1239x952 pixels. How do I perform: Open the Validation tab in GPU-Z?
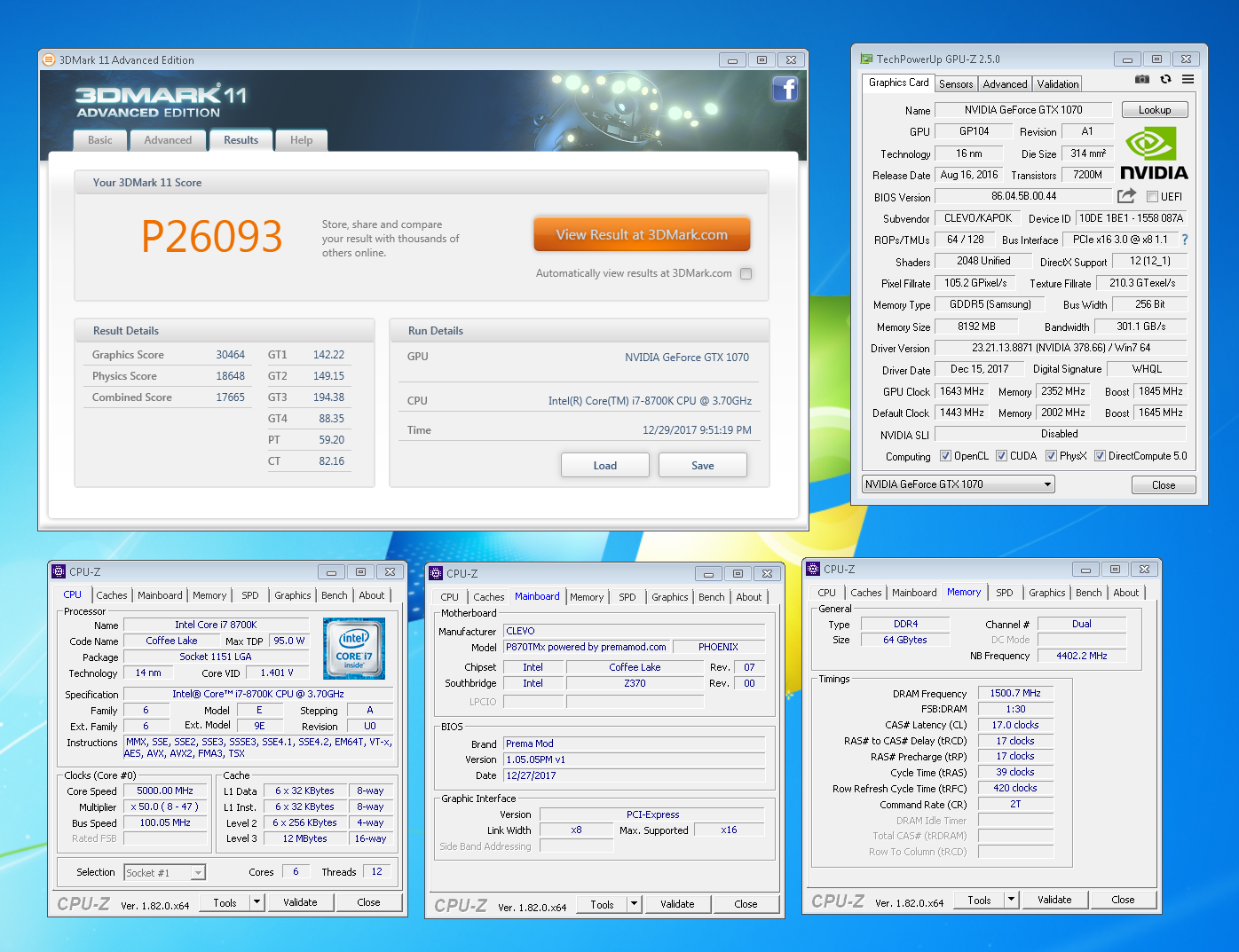pos(1058,84)
